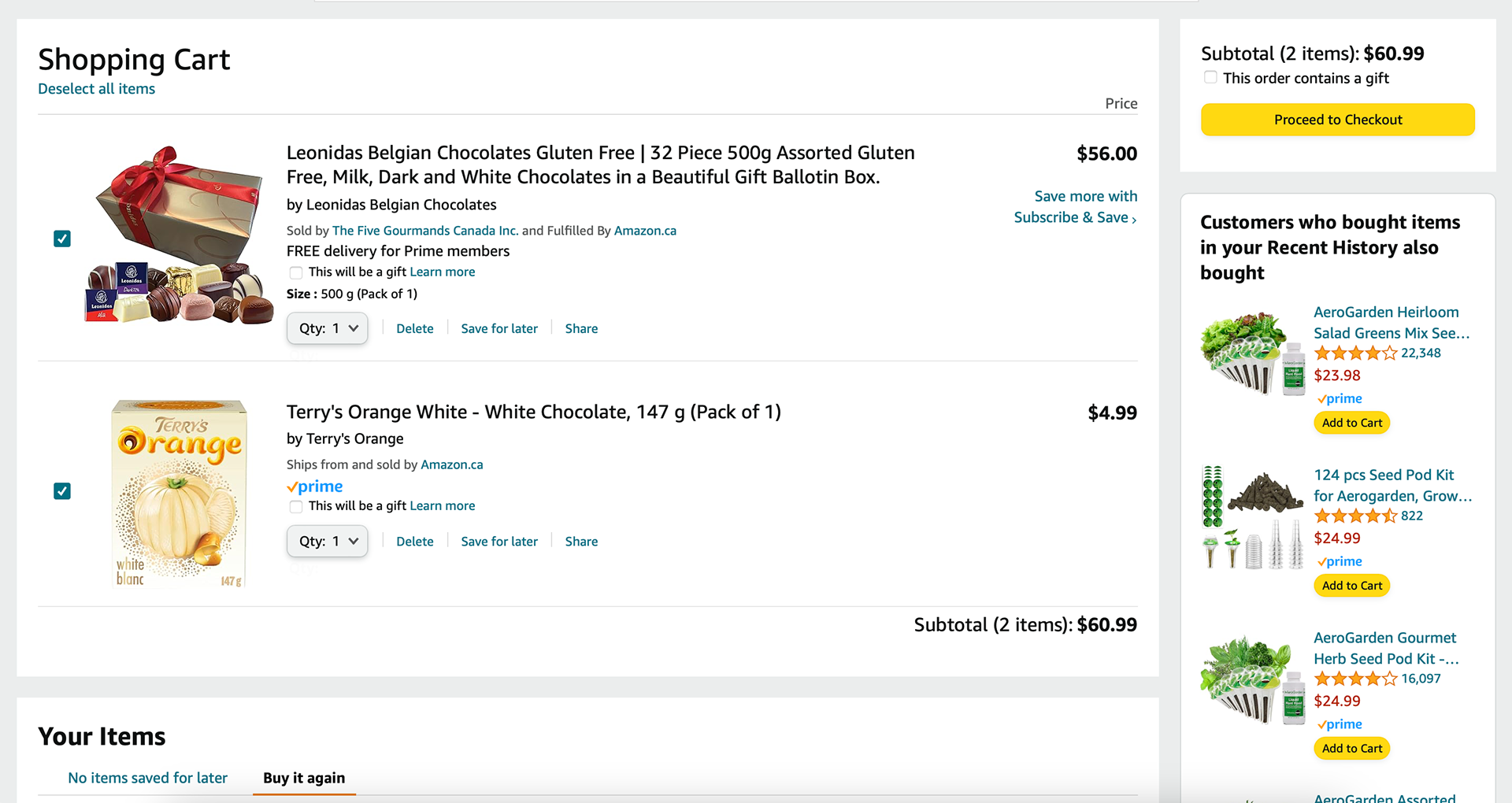Open AeroGarden Heirloom Salad Greens Mix listing
Image resolution: width=1512 pixels, height=803 pixels.
click(1392, 323)
